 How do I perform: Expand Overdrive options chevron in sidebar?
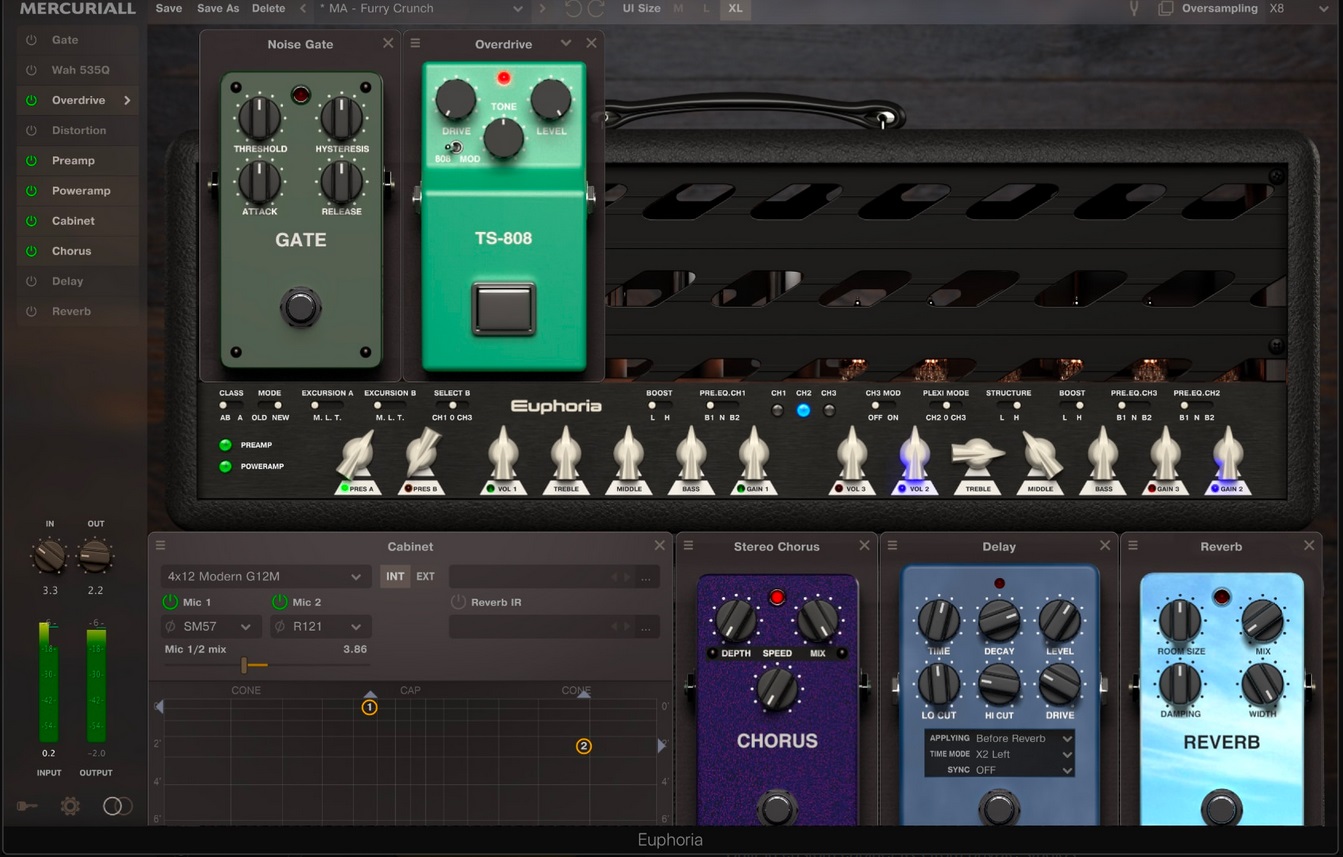click(127, 100)
